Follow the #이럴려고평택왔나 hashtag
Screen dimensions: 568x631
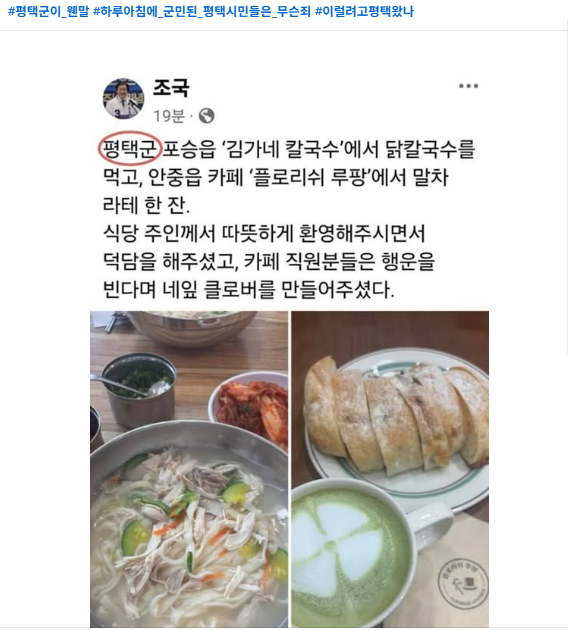(364, 11)
